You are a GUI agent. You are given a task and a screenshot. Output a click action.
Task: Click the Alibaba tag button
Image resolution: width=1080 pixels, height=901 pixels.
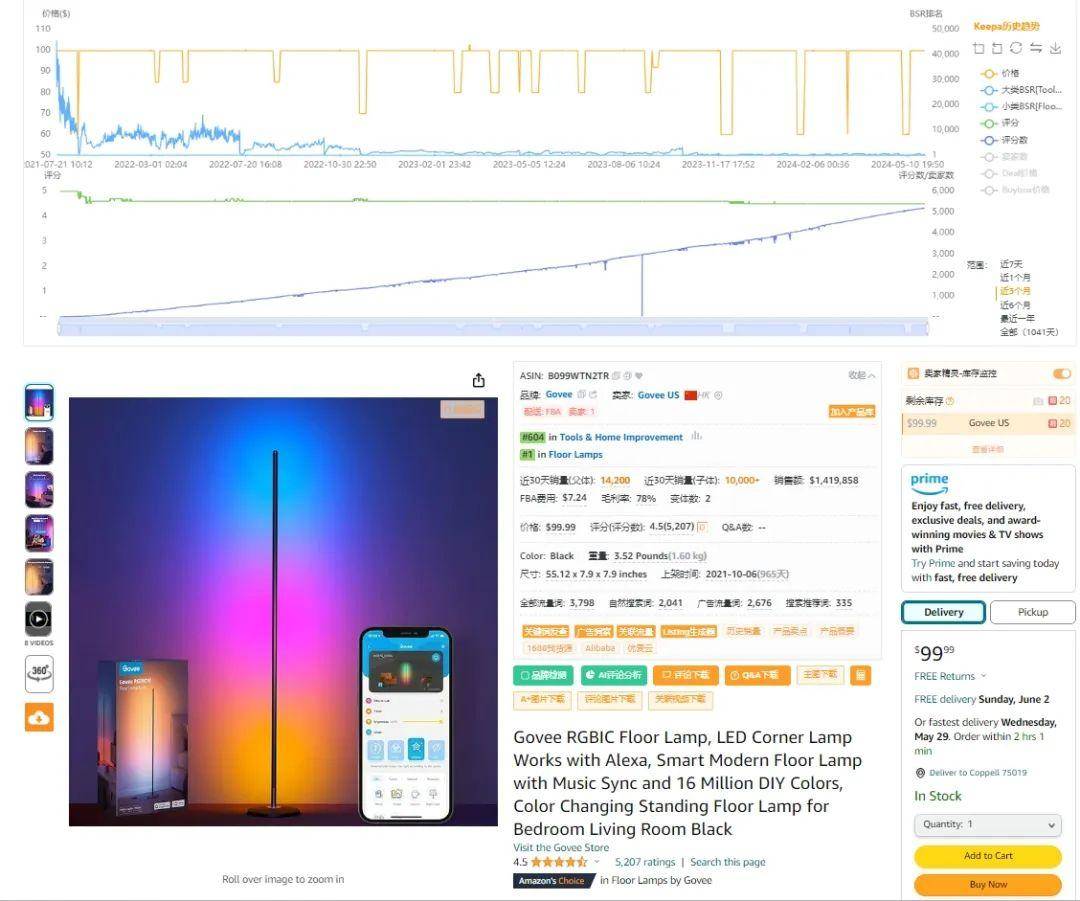point(599,648)
